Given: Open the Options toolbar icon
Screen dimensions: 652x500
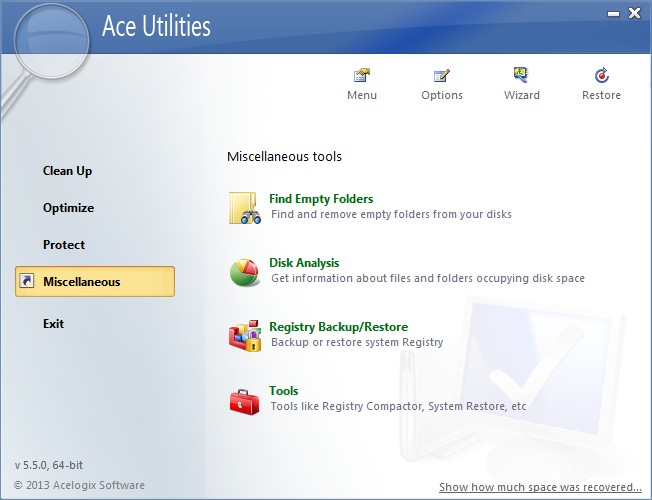Looking at the screenshot, I should [442, 76].
